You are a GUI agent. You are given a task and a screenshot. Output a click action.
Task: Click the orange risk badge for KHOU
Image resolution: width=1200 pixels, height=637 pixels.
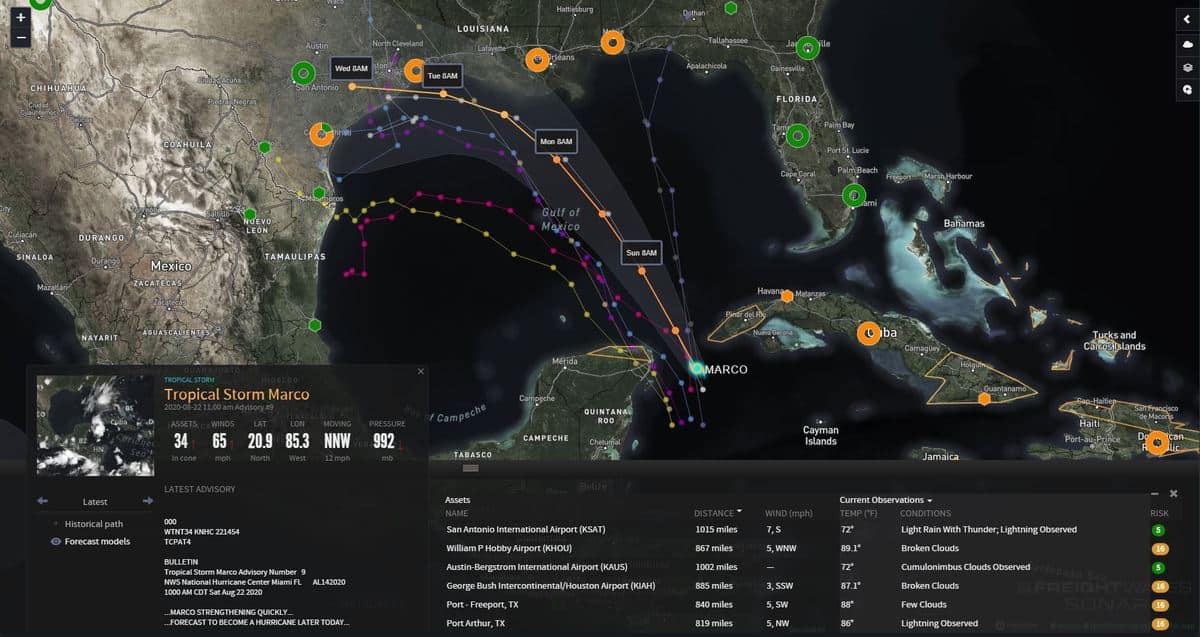(1160, 548)
